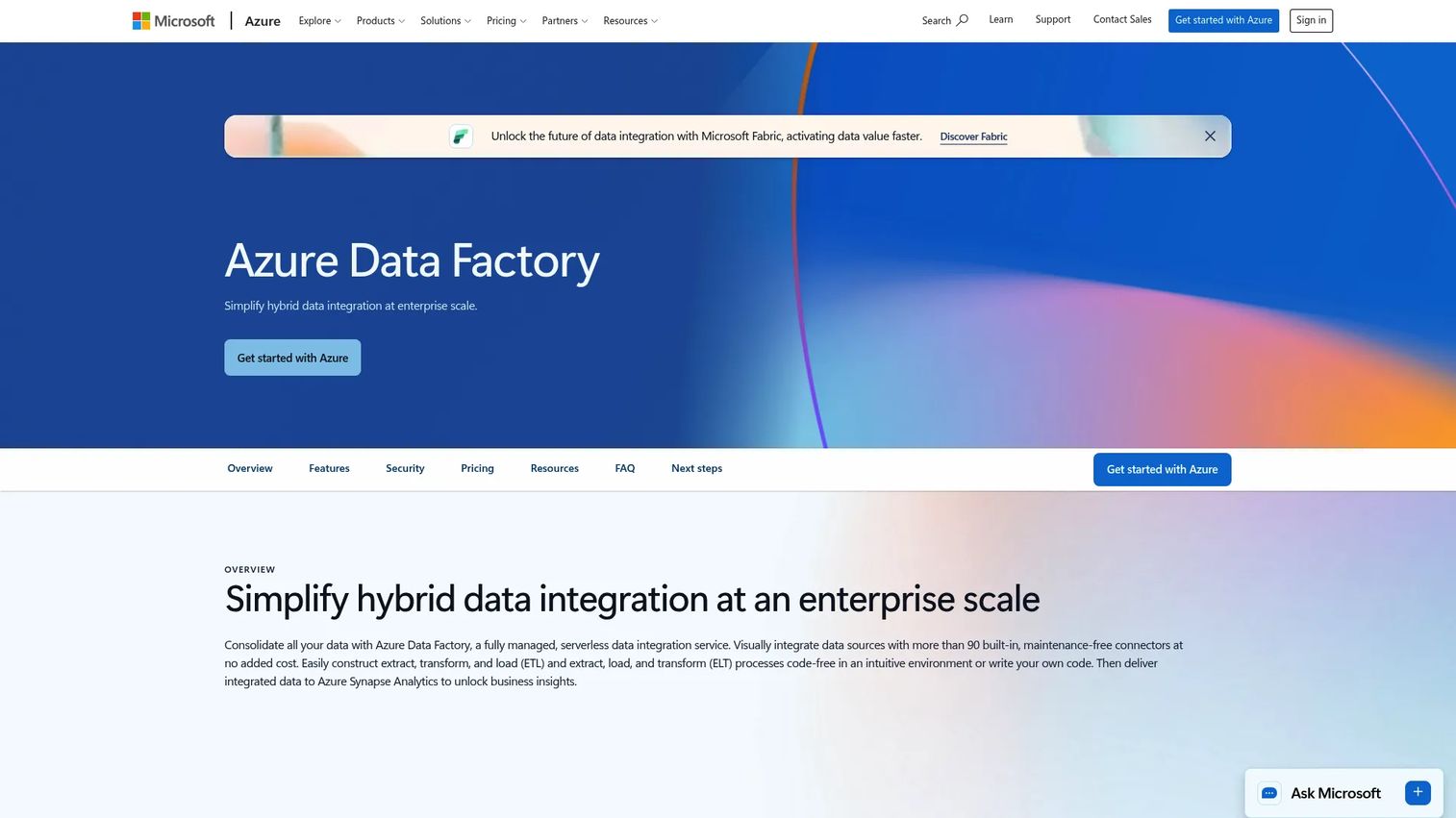1456x818 pixels.
Task: Click the Azure Data Factory heading
Action: (x=412, y=261)
